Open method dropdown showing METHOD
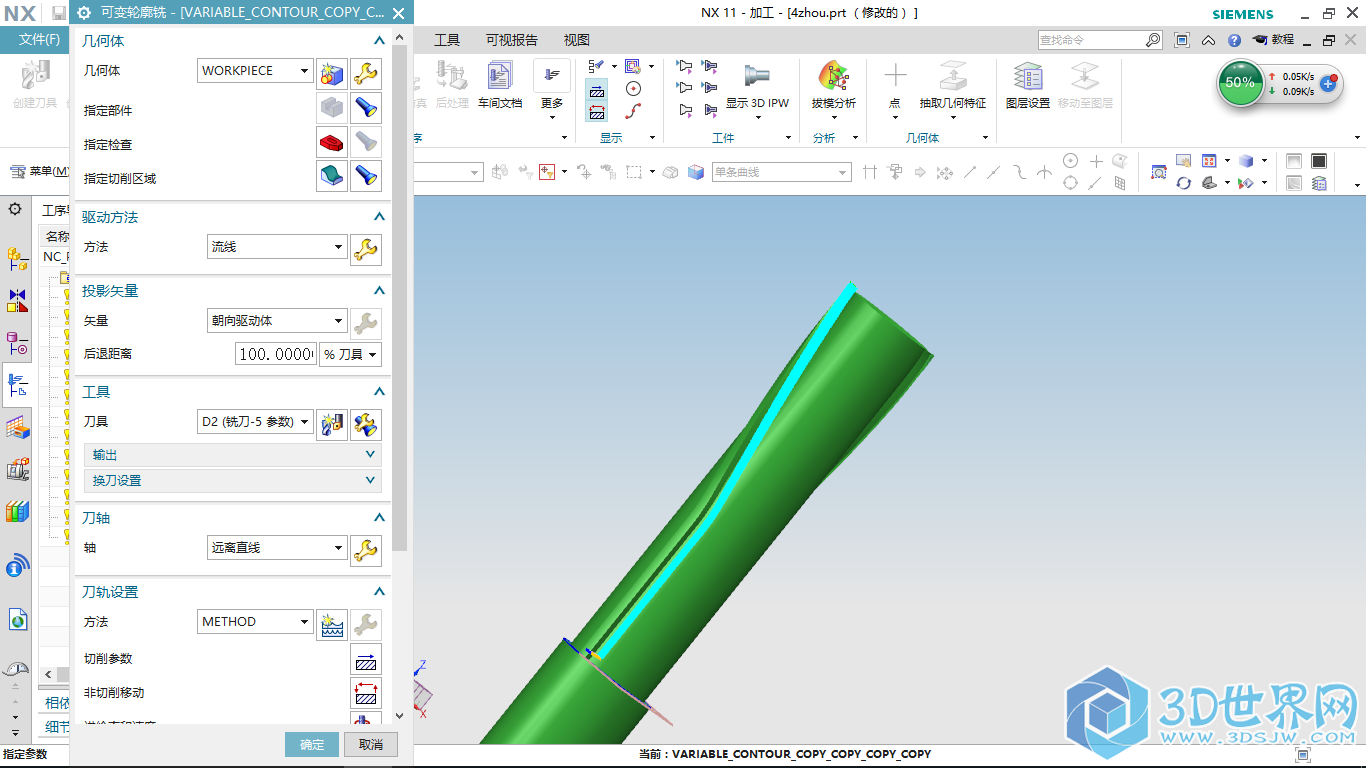 (x=255, y=622)
